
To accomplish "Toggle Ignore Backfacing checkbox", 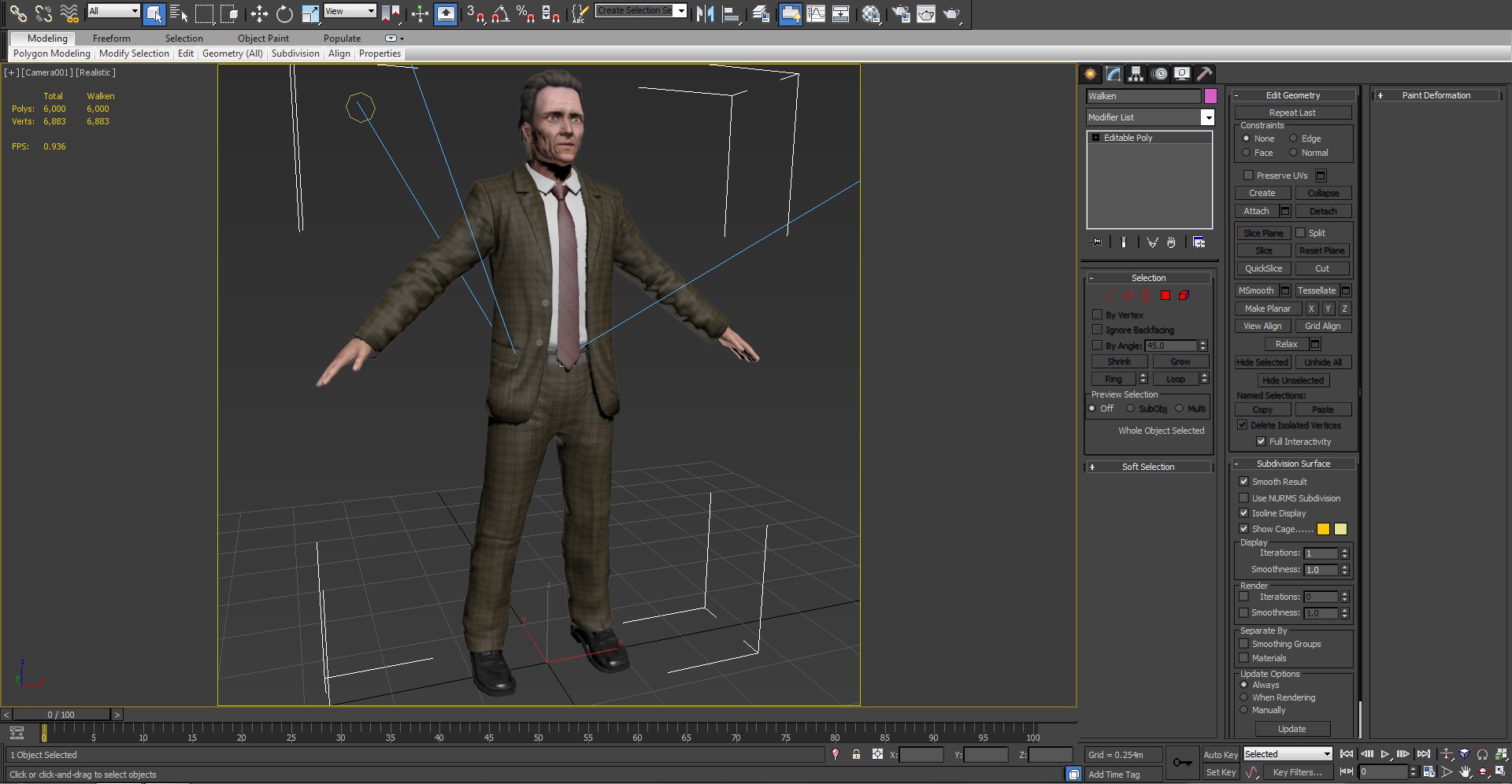I will tap(1097, 330).
